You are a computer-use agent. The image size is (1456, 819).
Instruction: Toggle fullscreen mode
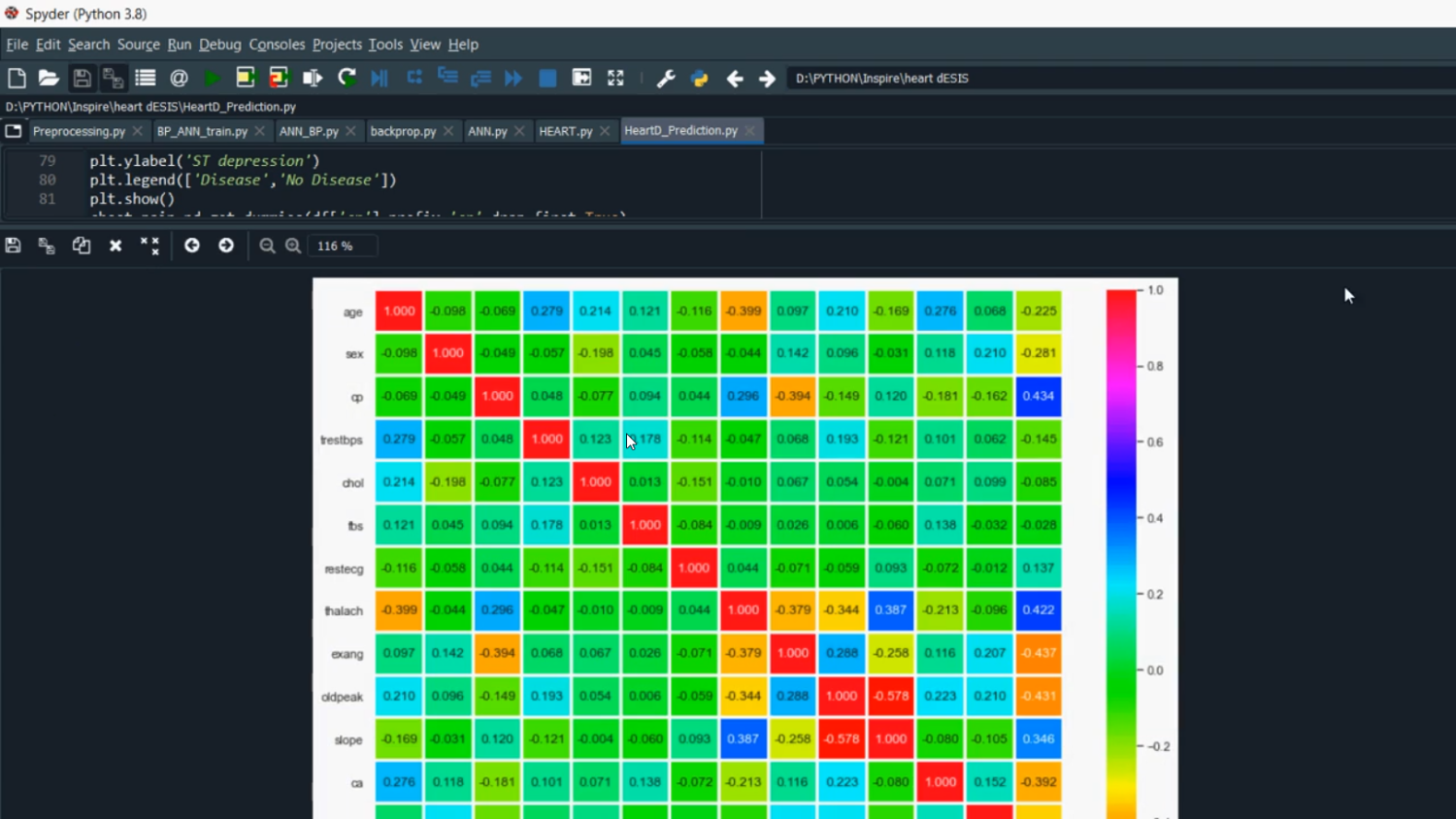tap(615, 78)
